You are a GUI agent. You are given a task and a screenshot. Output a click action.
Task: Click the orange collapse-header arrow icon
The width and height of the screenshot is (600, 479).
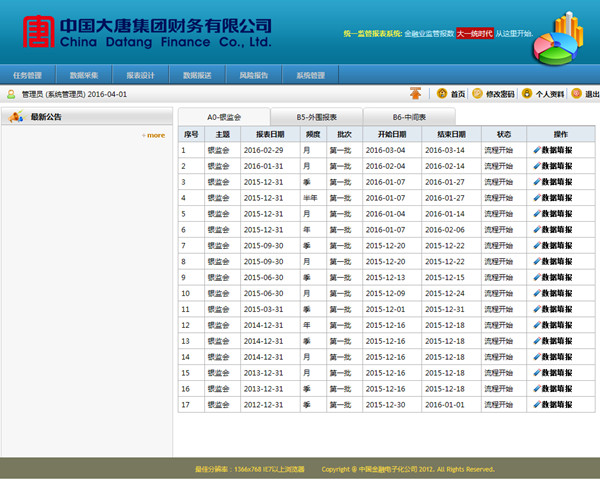415,94
